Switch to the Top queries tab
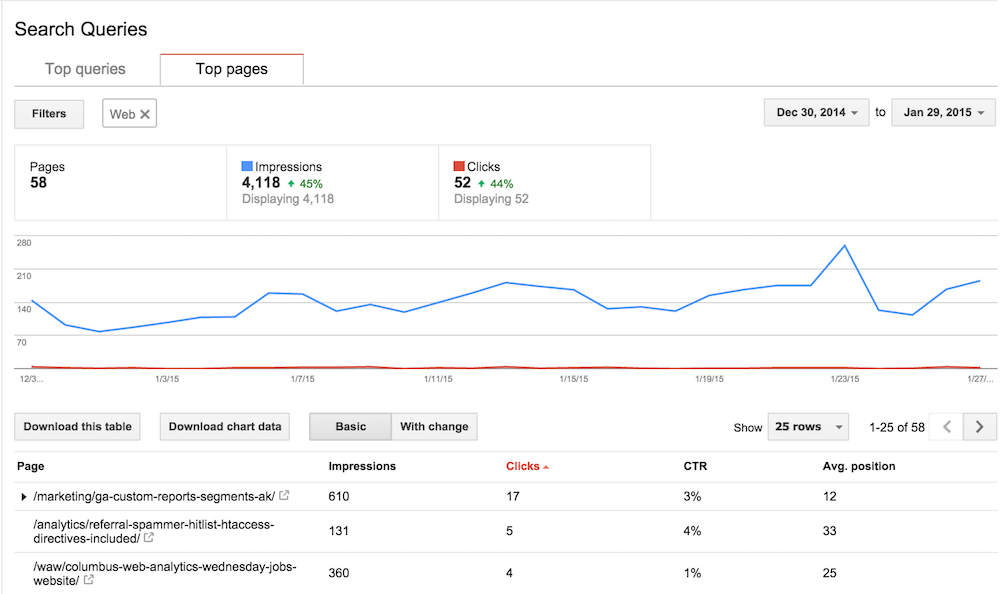The width and height of the screenshot is (1000, 594). tap(85, 69)
